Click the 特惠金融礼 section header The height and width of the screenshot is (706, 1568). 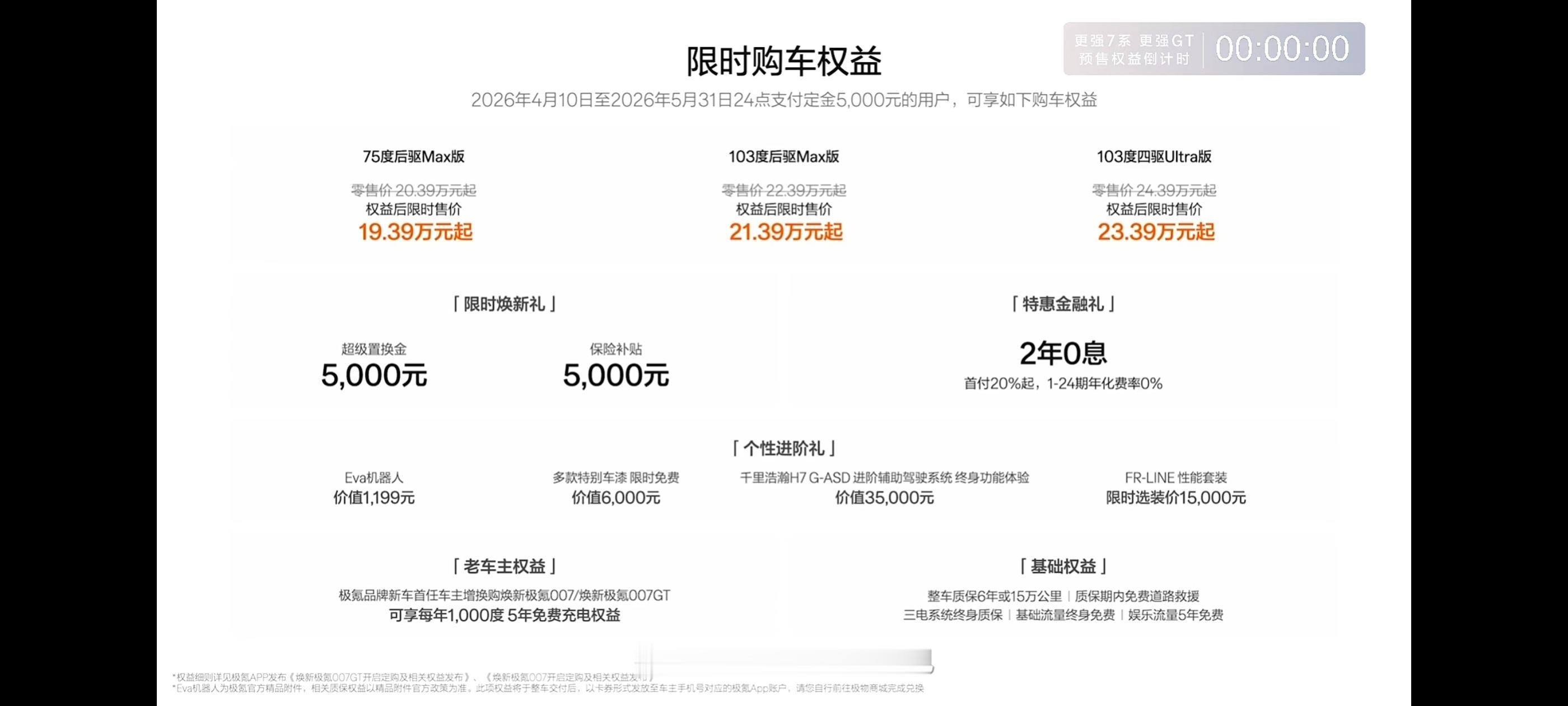(1063, 304)
